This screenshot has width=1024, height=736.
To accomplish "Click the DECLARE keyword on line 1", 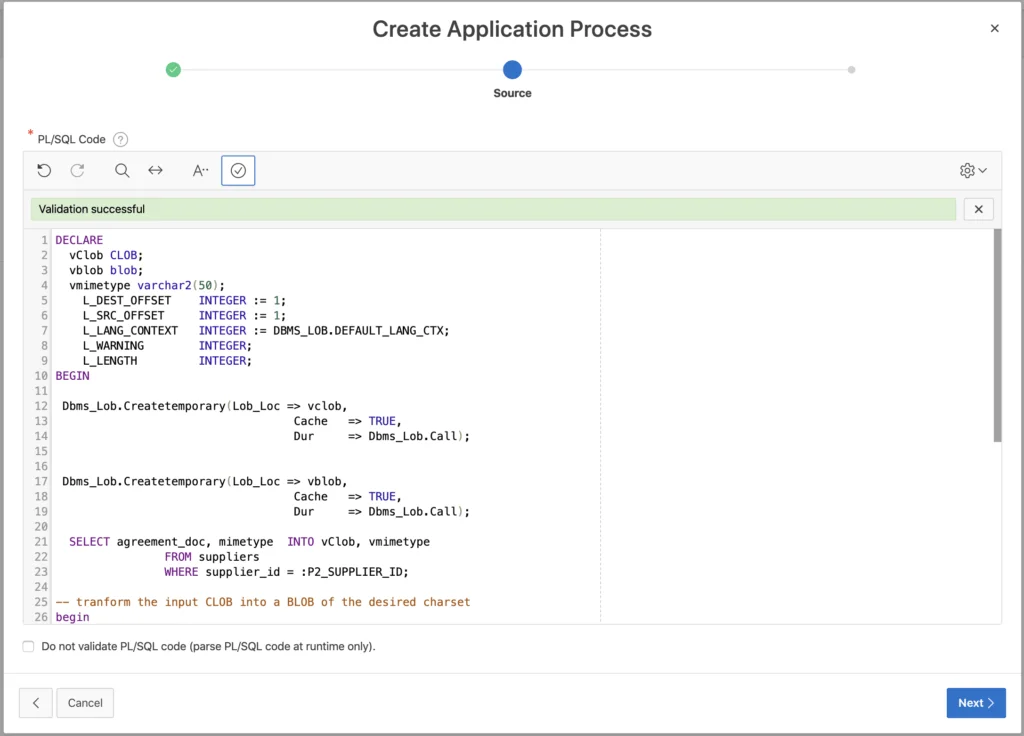I will pos(79,240).
